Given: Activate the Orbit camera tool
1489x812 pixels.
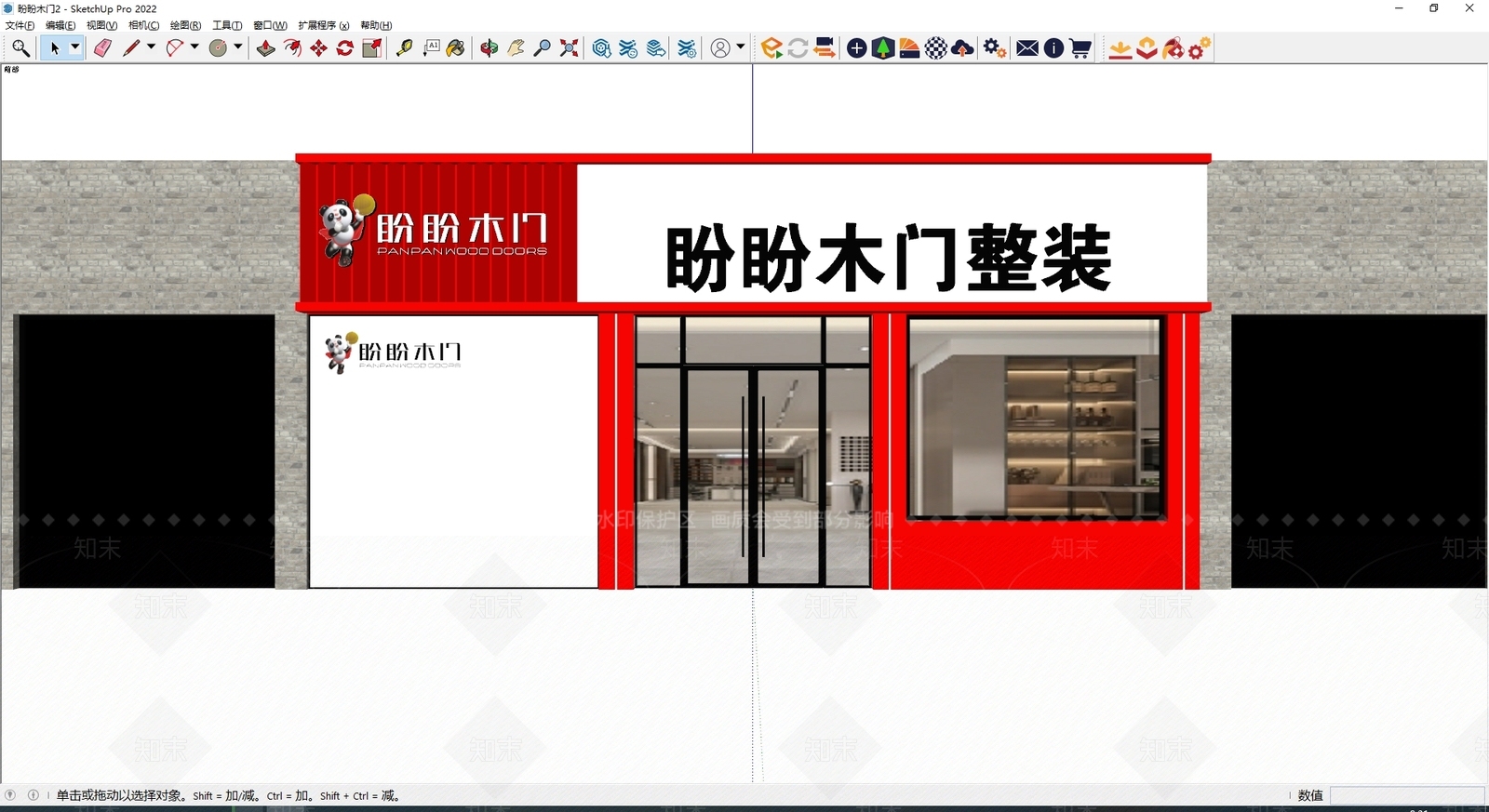Looking at the screenshot, I should [490, 48].
